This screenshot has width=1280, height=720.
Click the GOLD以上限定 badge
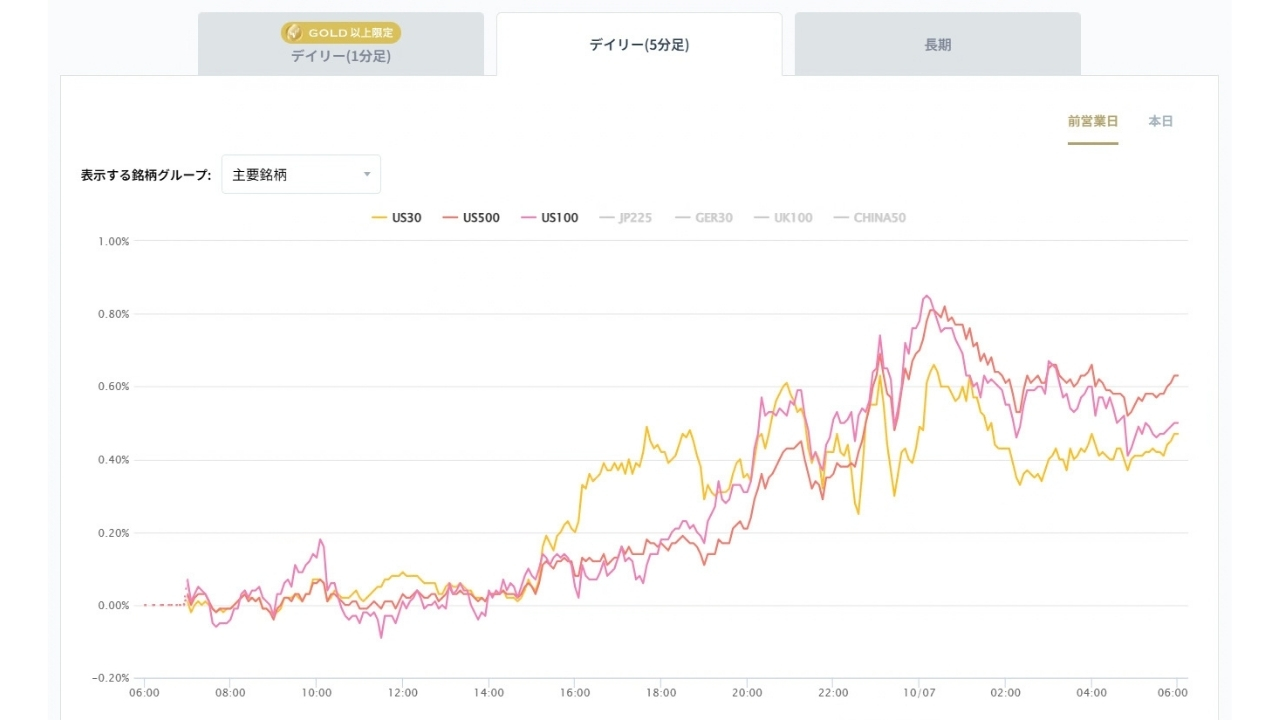pos(341,33)
